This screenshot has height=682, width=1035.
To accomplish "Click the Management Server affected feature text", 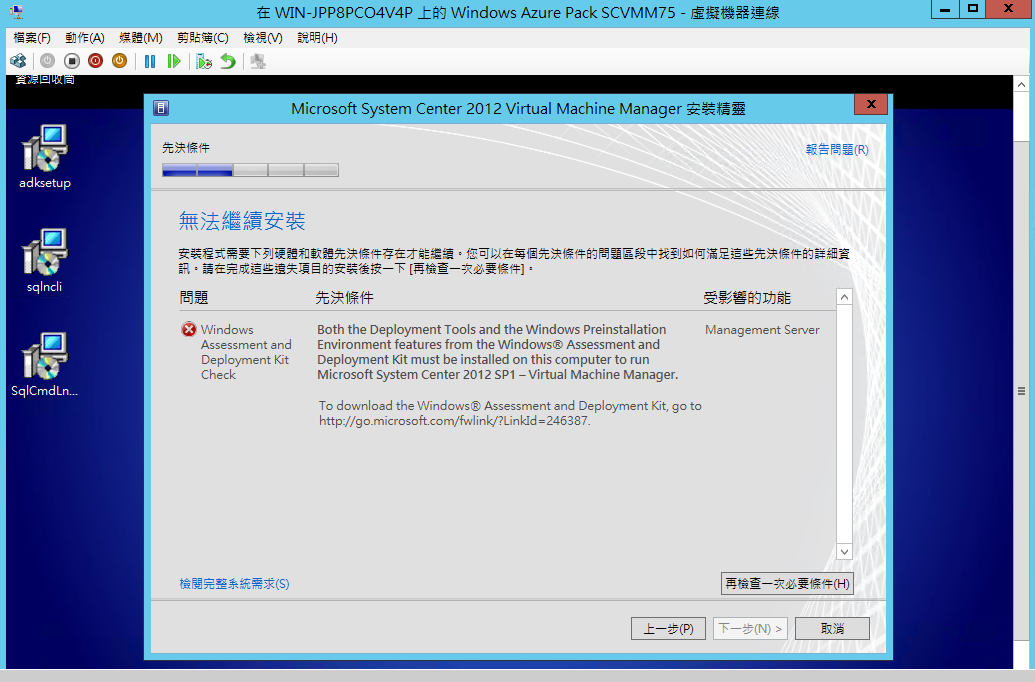I will [x=762, y=329].
